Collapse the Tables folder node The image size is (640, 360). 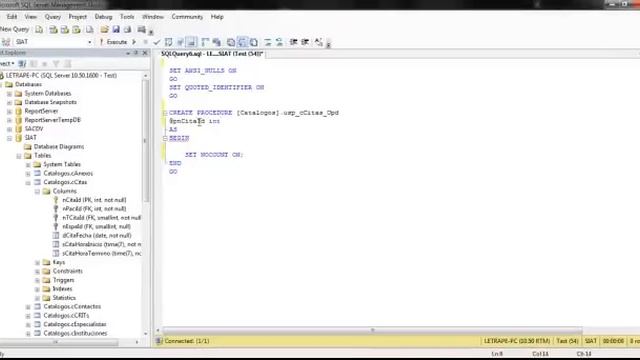point(19,156)
